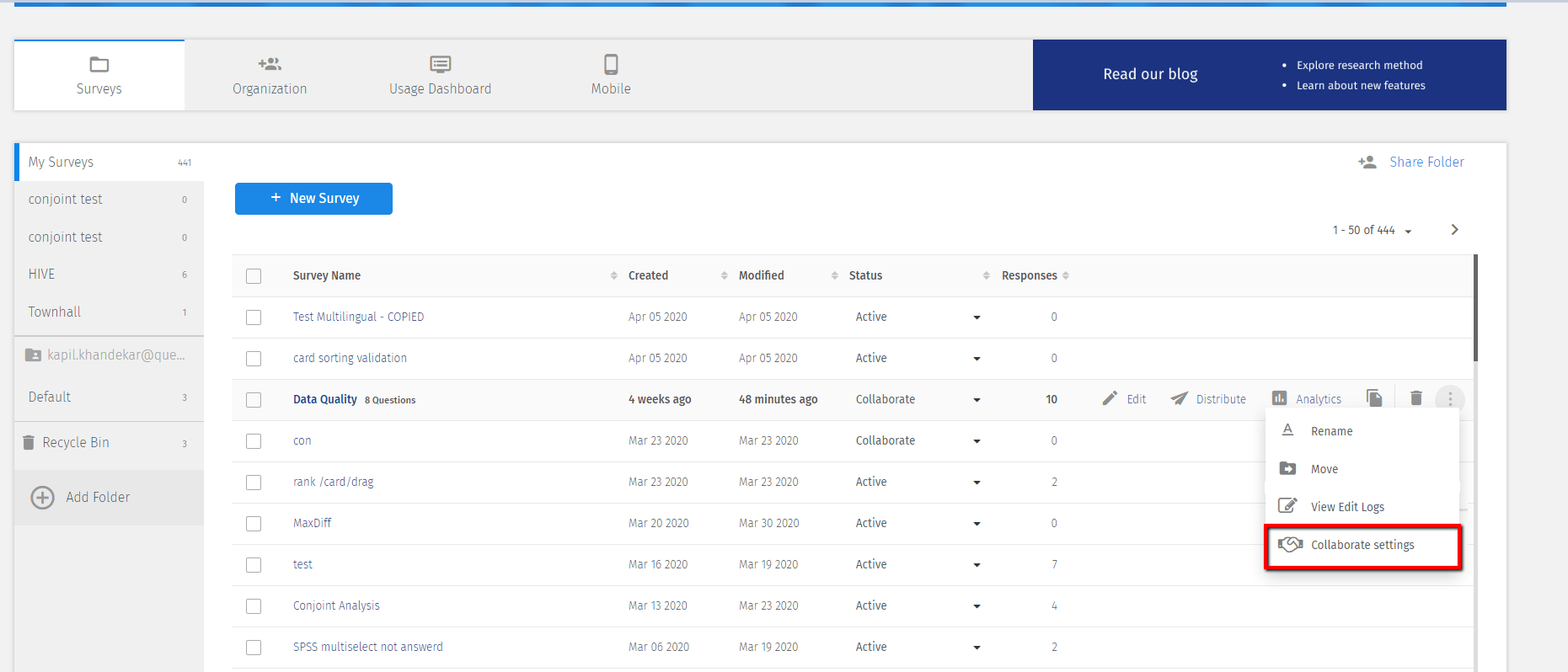
Task: Click the copy icon in Data Quality row
Action: [x=1374, y=398]
